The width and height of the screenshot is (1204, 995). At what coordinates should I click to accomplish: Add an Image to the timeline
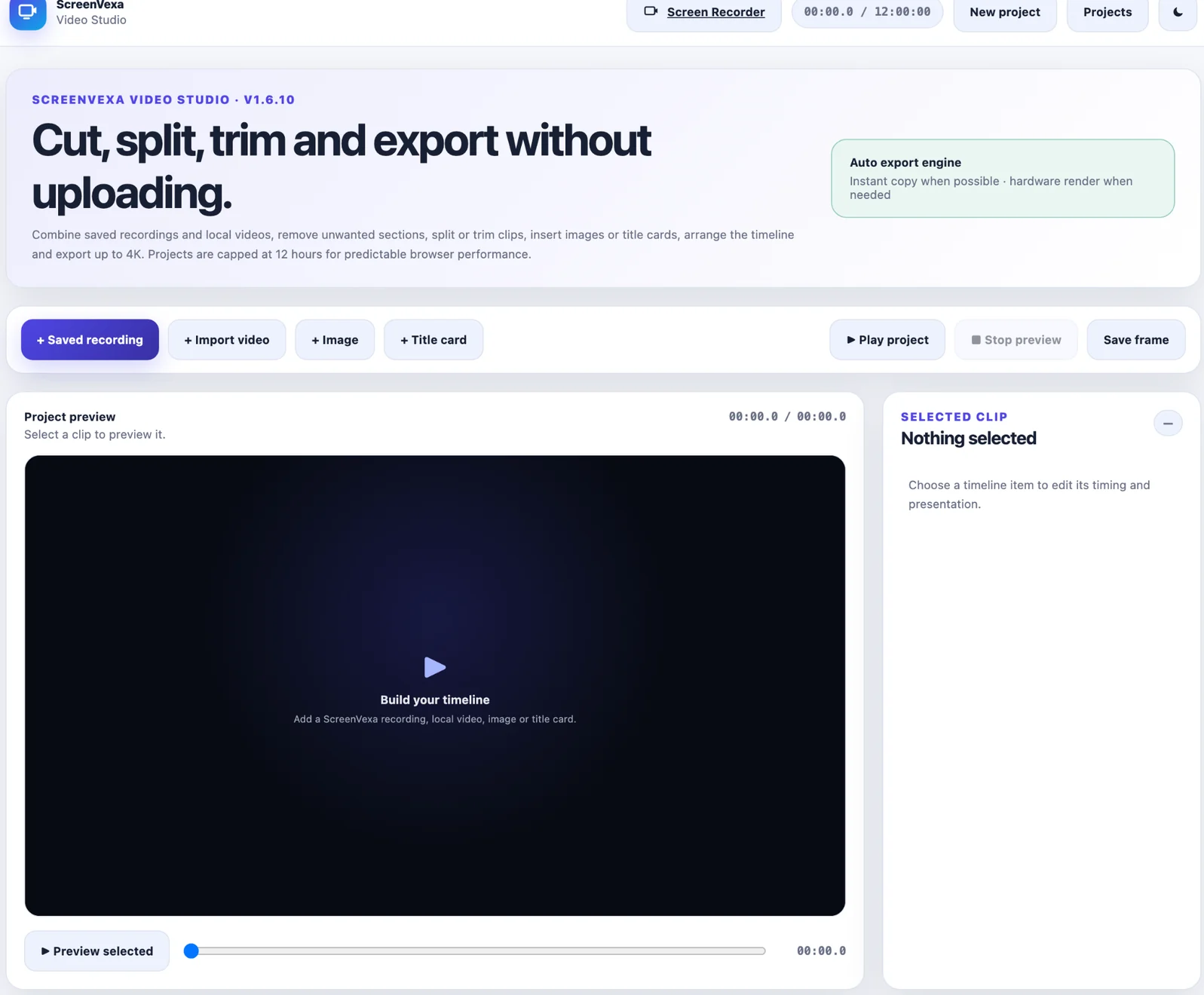(x=335, y=340)
